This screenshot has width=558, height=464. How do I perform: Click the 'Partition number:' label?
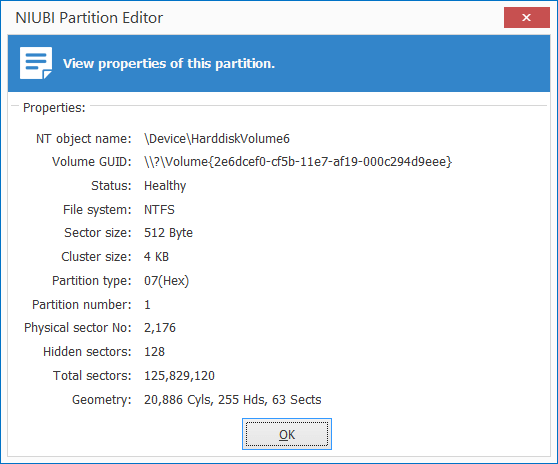pyautogui.click(x=81, y=305)
